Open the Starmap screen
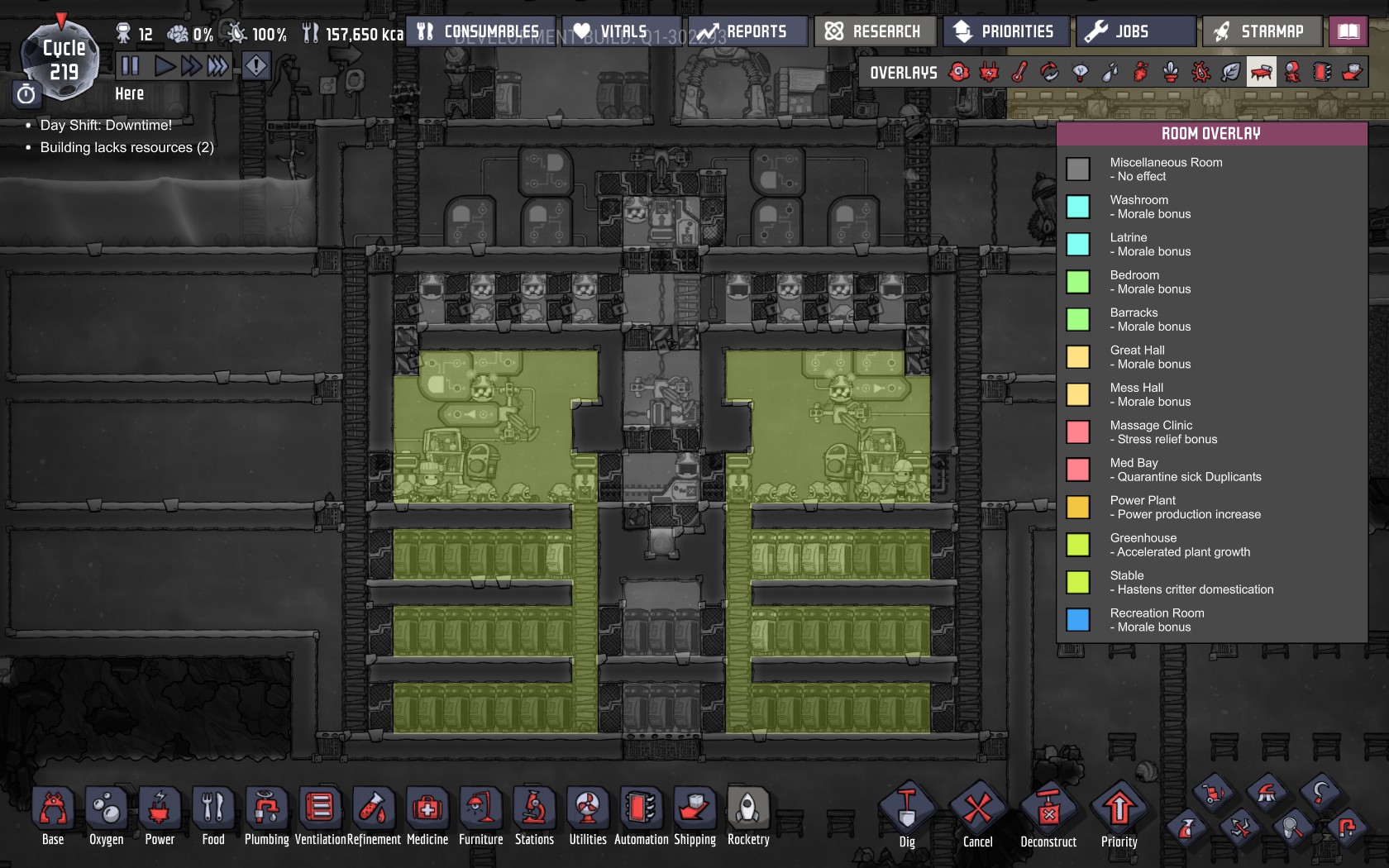Image resolution: width=1389 pixels, height=868 pixels. pyautogui.click(x=1261, y=31)
